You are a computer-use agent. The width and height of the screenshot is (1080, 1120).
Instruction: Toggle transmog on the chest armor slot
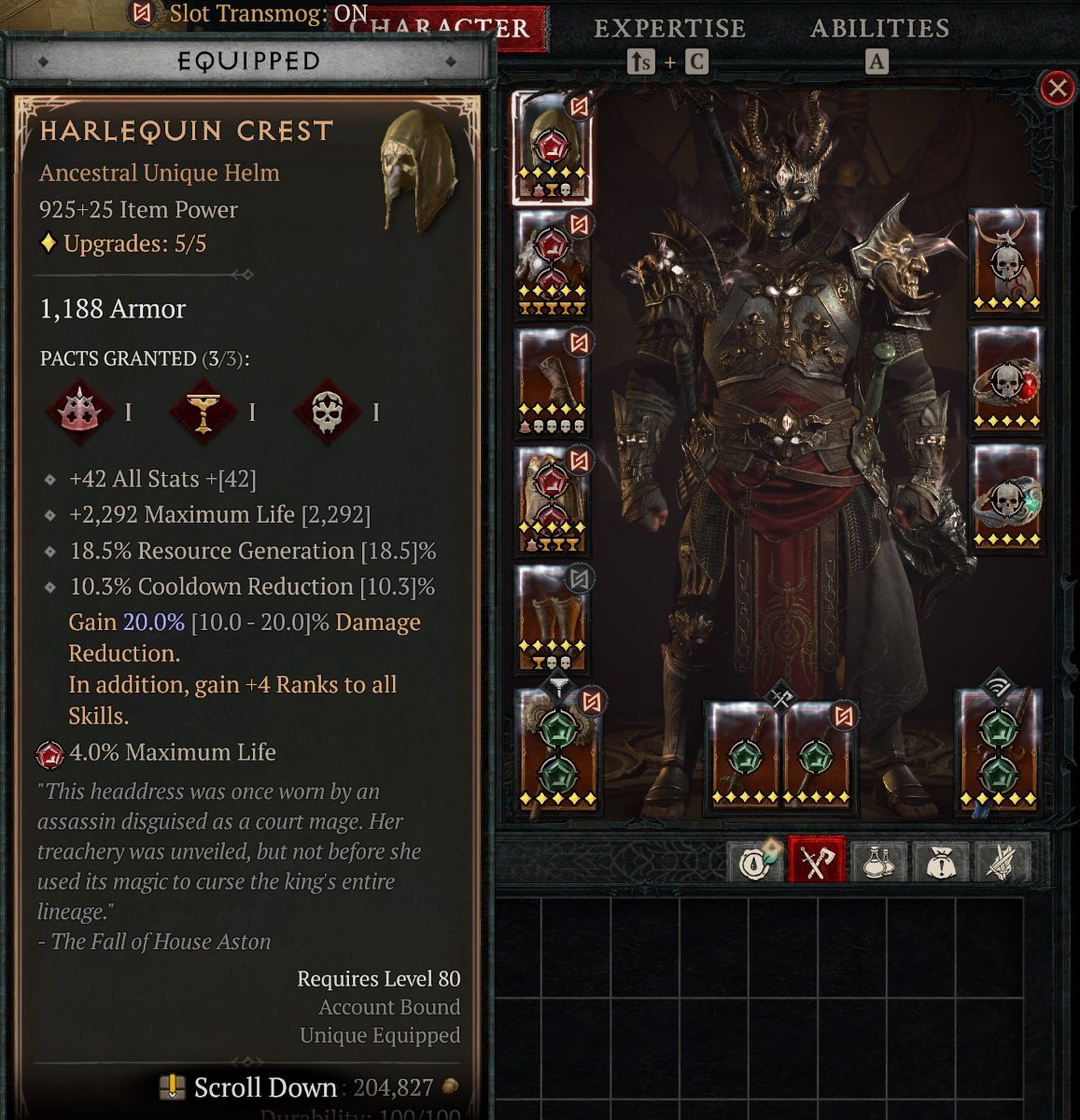pos(579,224)
